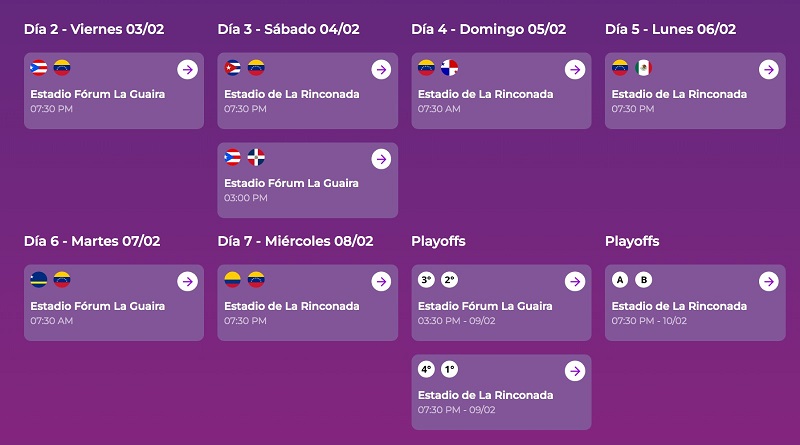Open arrow on Día 4 Domingo match

575,69
